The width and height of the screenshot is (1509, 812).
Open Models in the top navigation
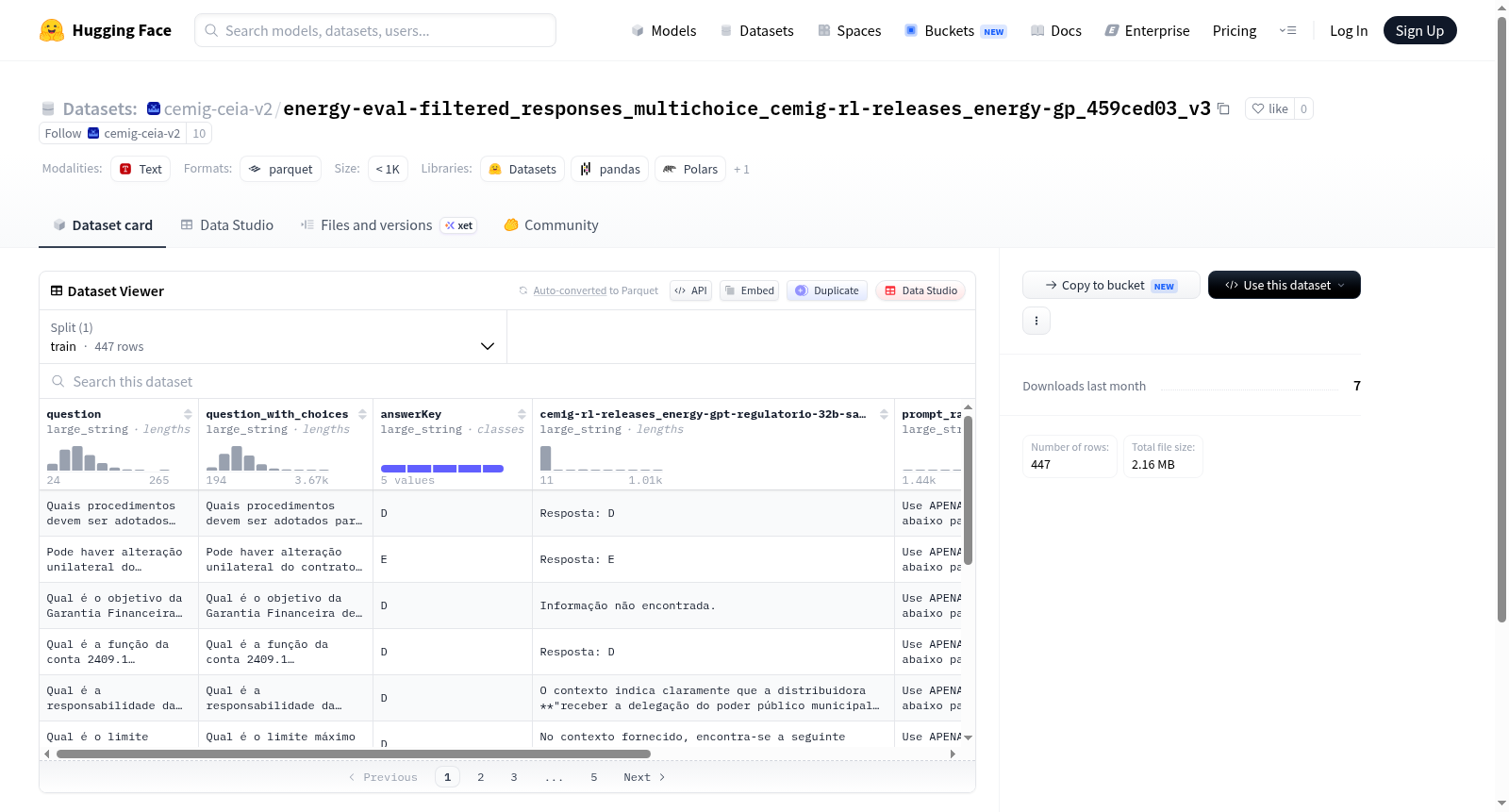663,30
